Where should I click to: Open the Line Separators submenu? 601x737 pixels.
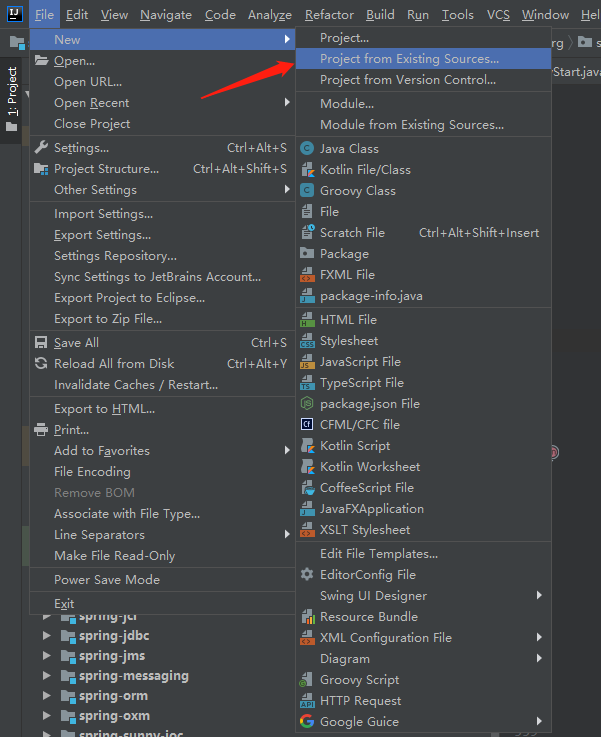pos(162,534)
